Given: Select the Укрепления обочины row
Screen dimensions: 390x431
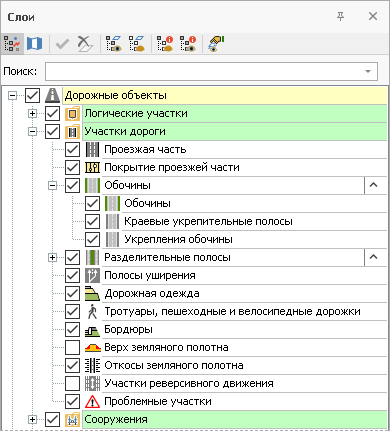Looking at the screenshot, I should (254, 239).
